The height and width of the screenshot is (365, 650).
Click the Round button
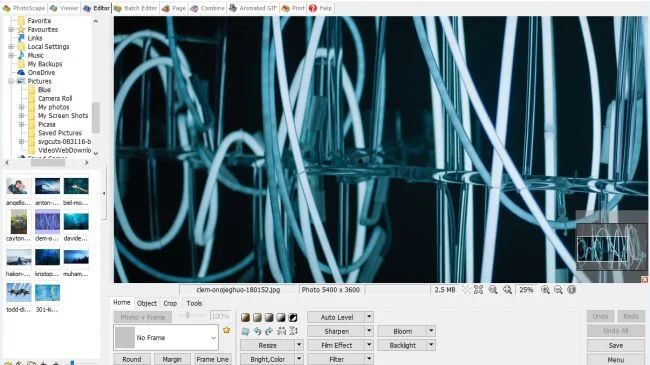pyautogui.click(x=132, y=359)
